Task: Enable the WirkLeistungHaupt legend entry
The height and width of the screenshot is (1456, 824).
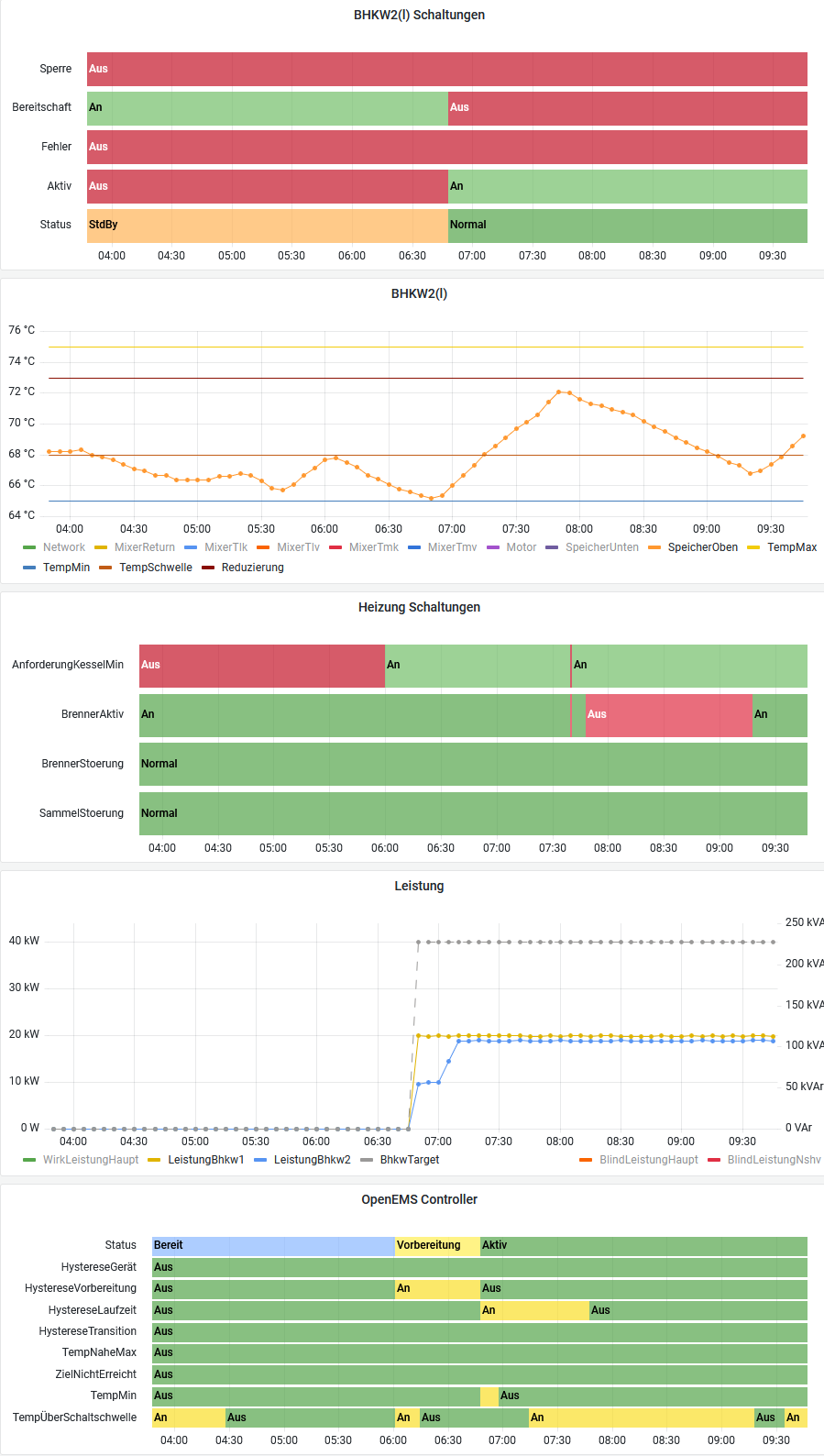Action: point(90,1160)
